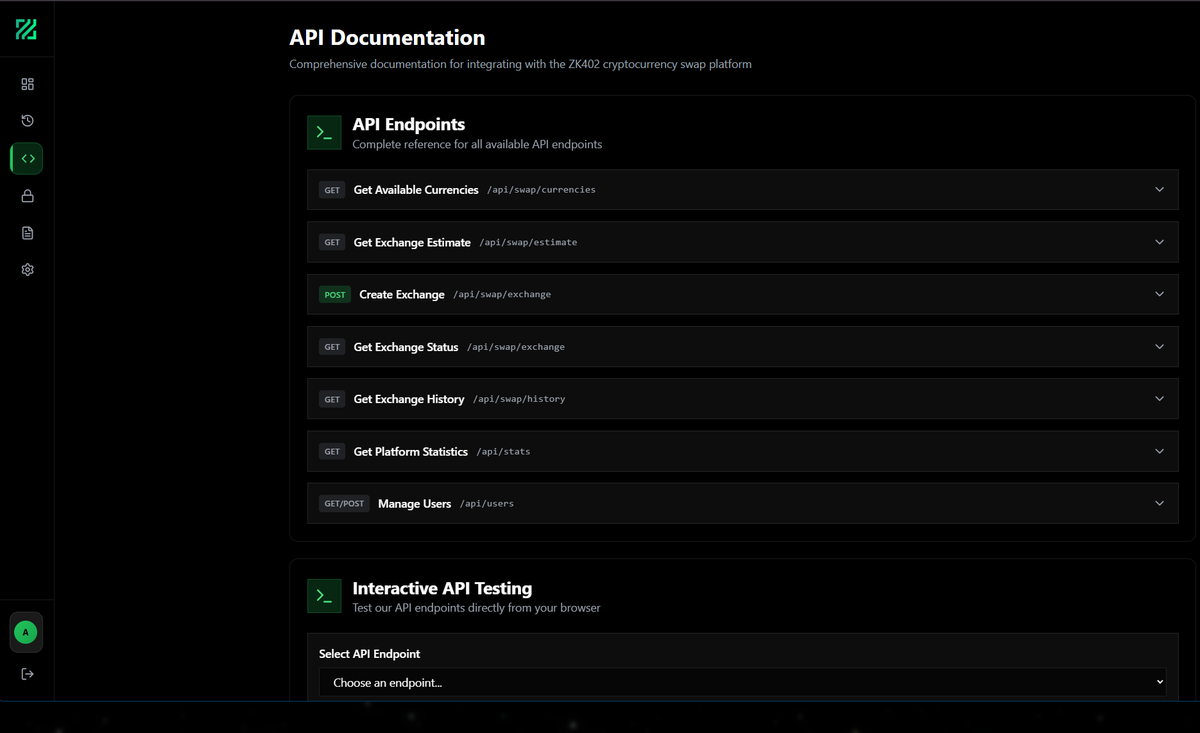This screenshot has height=733, width=1200.
Task: Click the 'Interactive API Testing' heading
Action: coord(442,588)
